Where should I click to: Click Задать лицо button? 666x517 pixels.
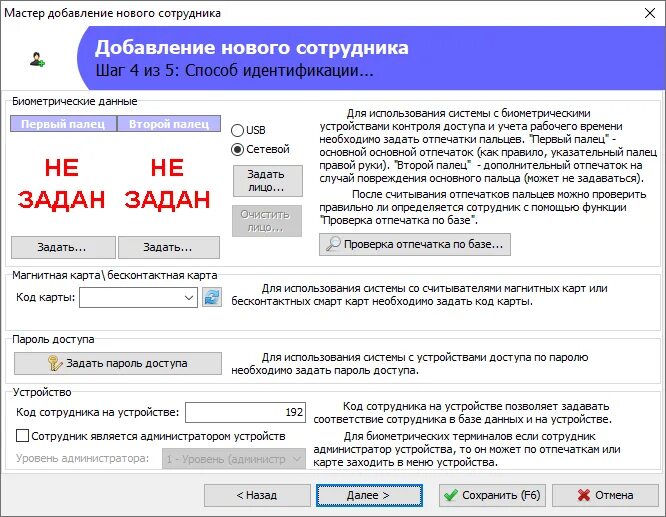point(268,181)
